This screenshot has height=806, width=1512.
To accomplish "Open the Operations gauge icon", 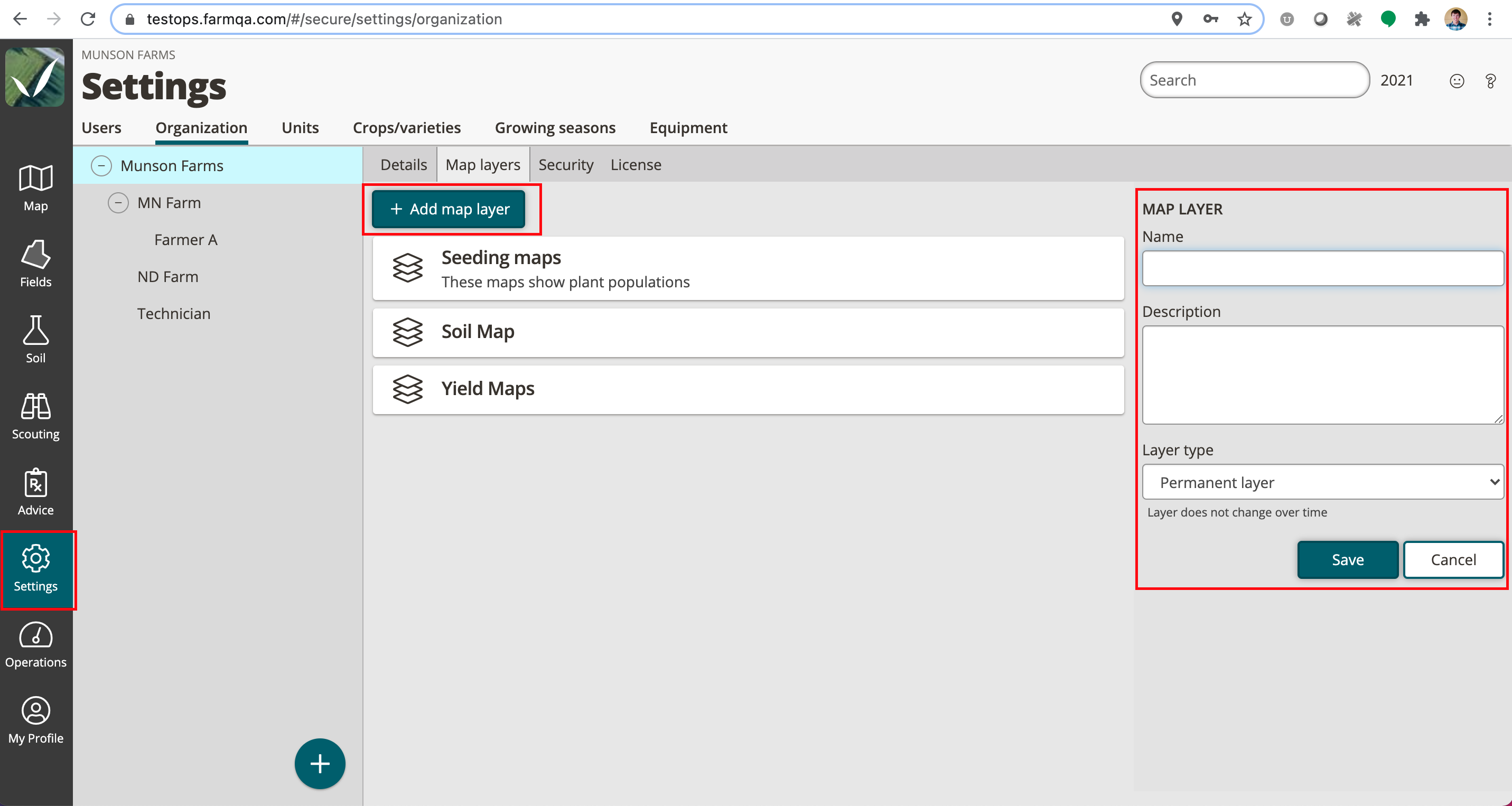I will [x=36, y=635].
